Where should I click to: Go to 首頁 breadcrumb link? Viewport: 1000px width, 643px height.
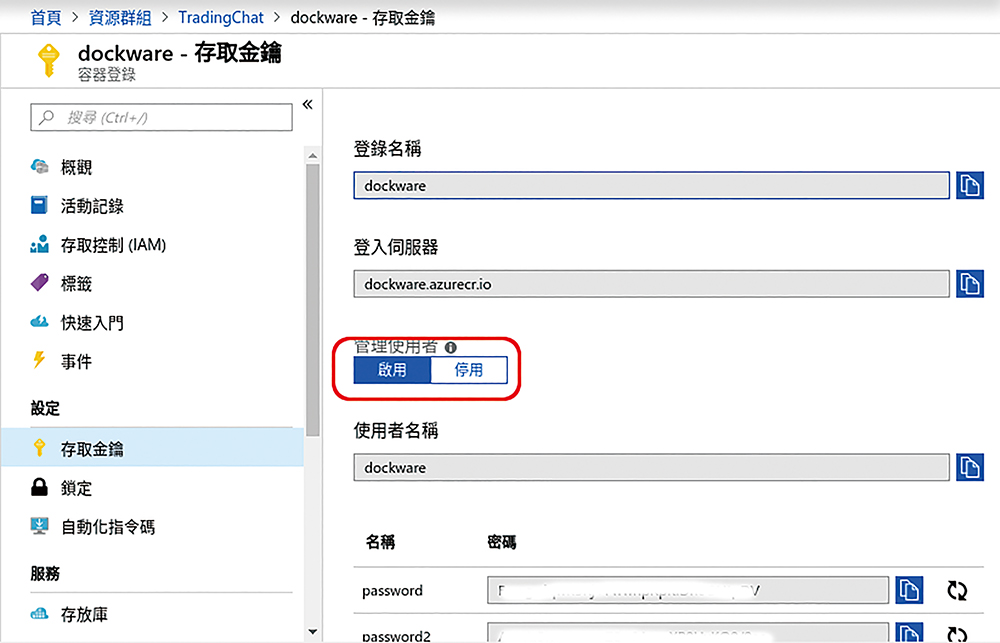(x=46, y=17)
